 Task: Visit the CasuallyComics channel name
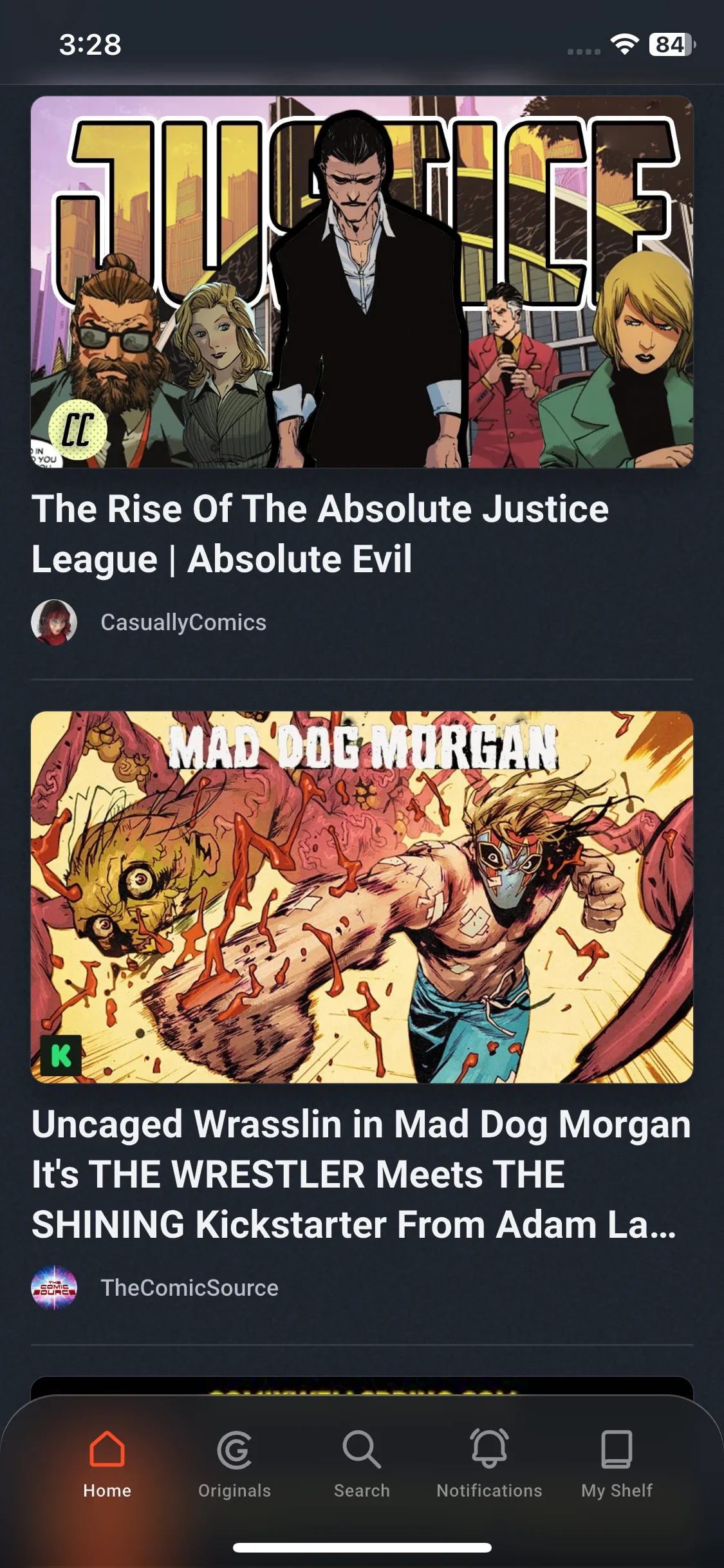[183, 622]
